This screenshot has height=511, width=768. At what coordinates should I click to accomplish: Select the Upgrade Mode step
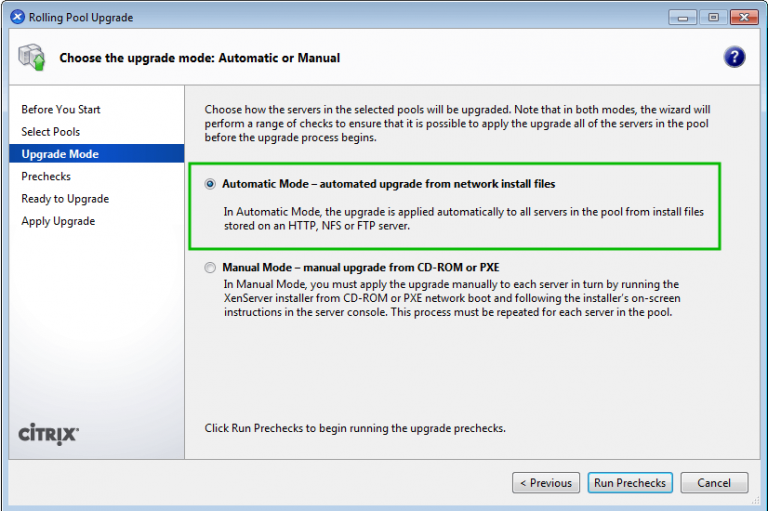(x=60, y=154)
